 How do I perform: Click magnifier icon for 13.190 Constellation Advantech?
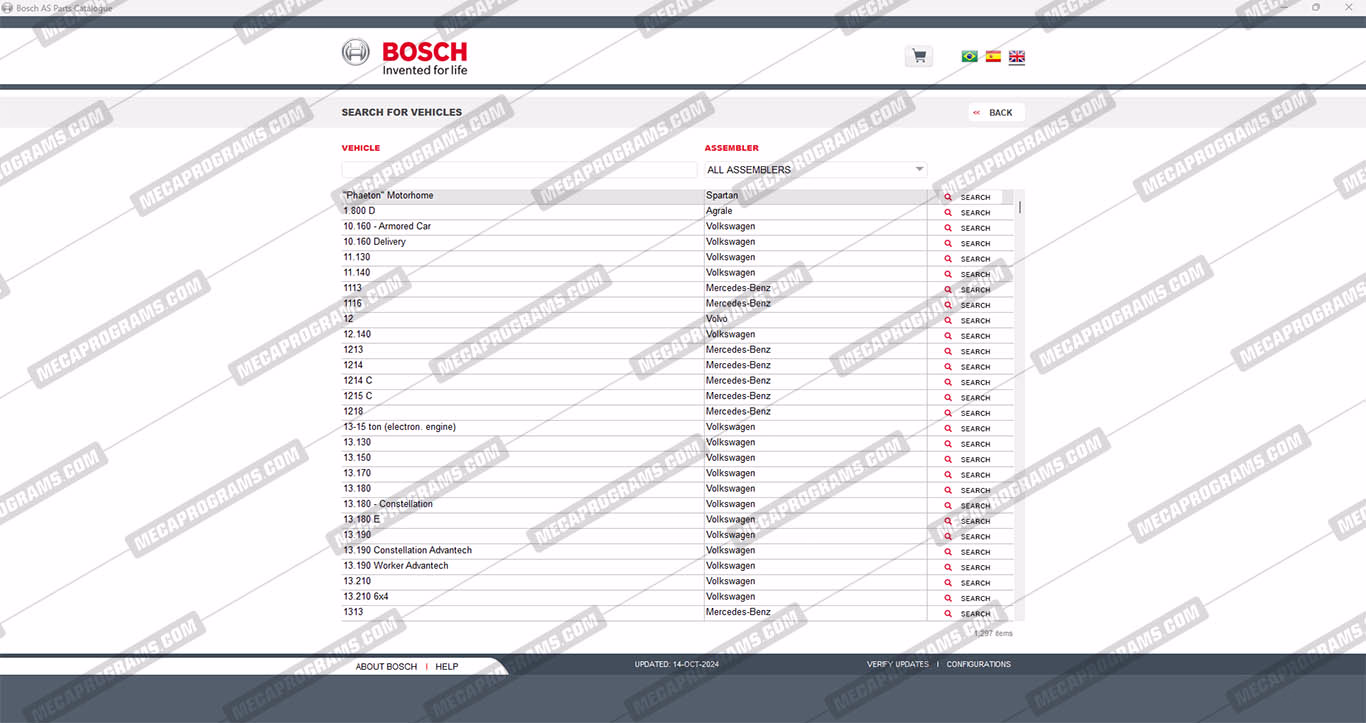[x=948, y=552]
